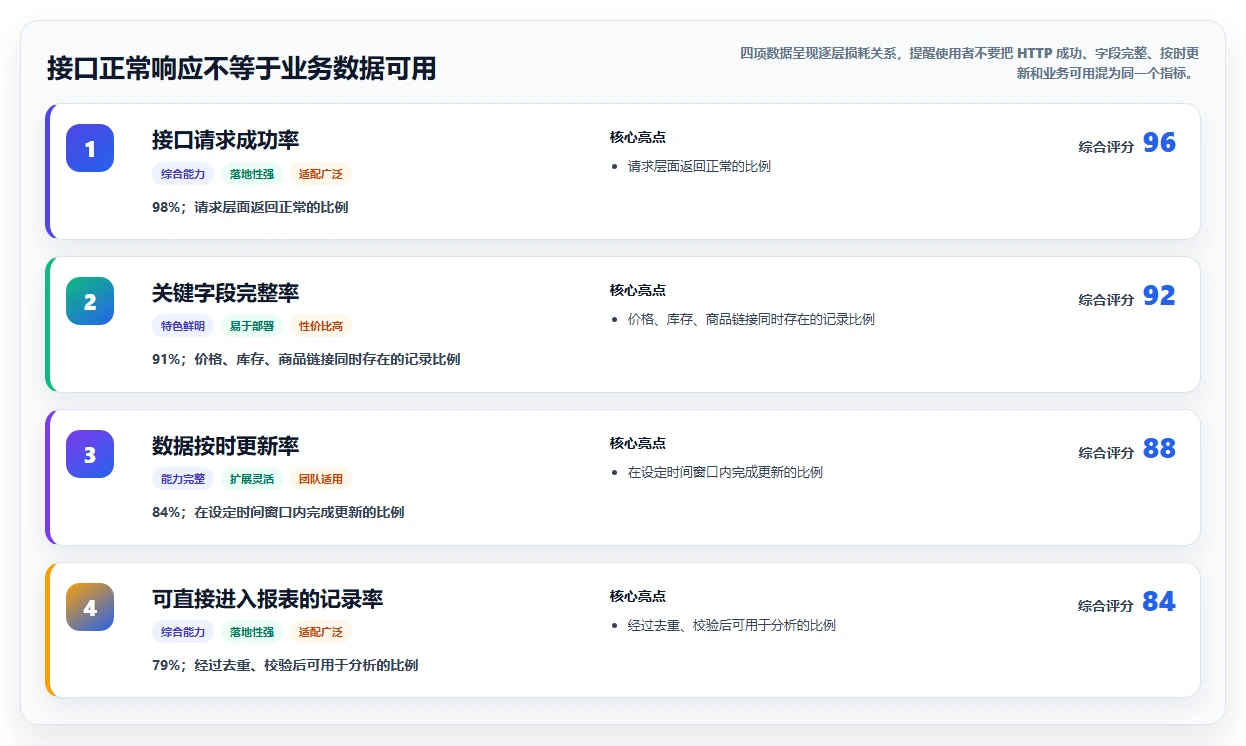Click 适配广泛 tag under 可直接进入报表的记录率

321,632
